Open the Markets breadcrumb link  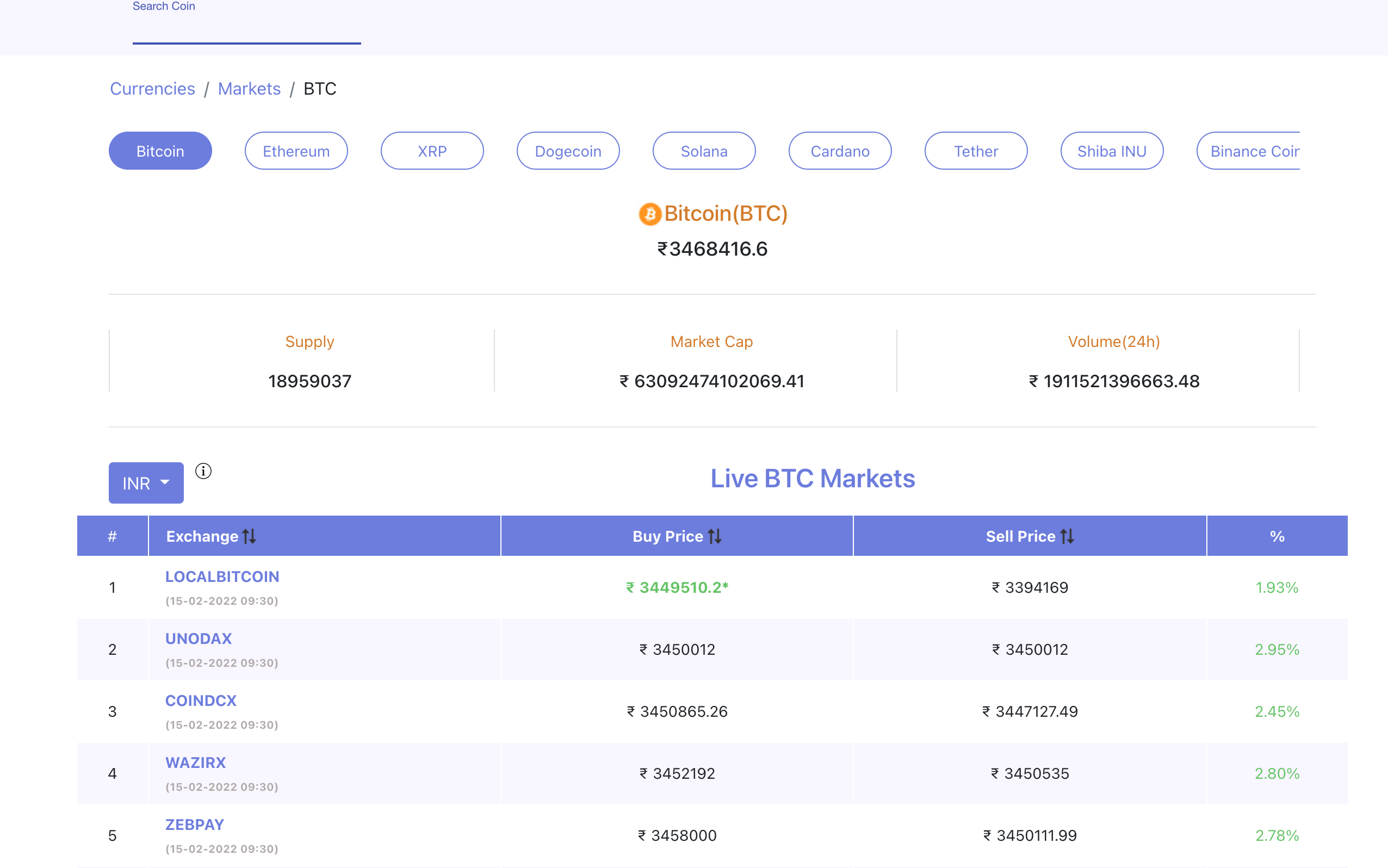pyautogui.click(x=249, y=89)
